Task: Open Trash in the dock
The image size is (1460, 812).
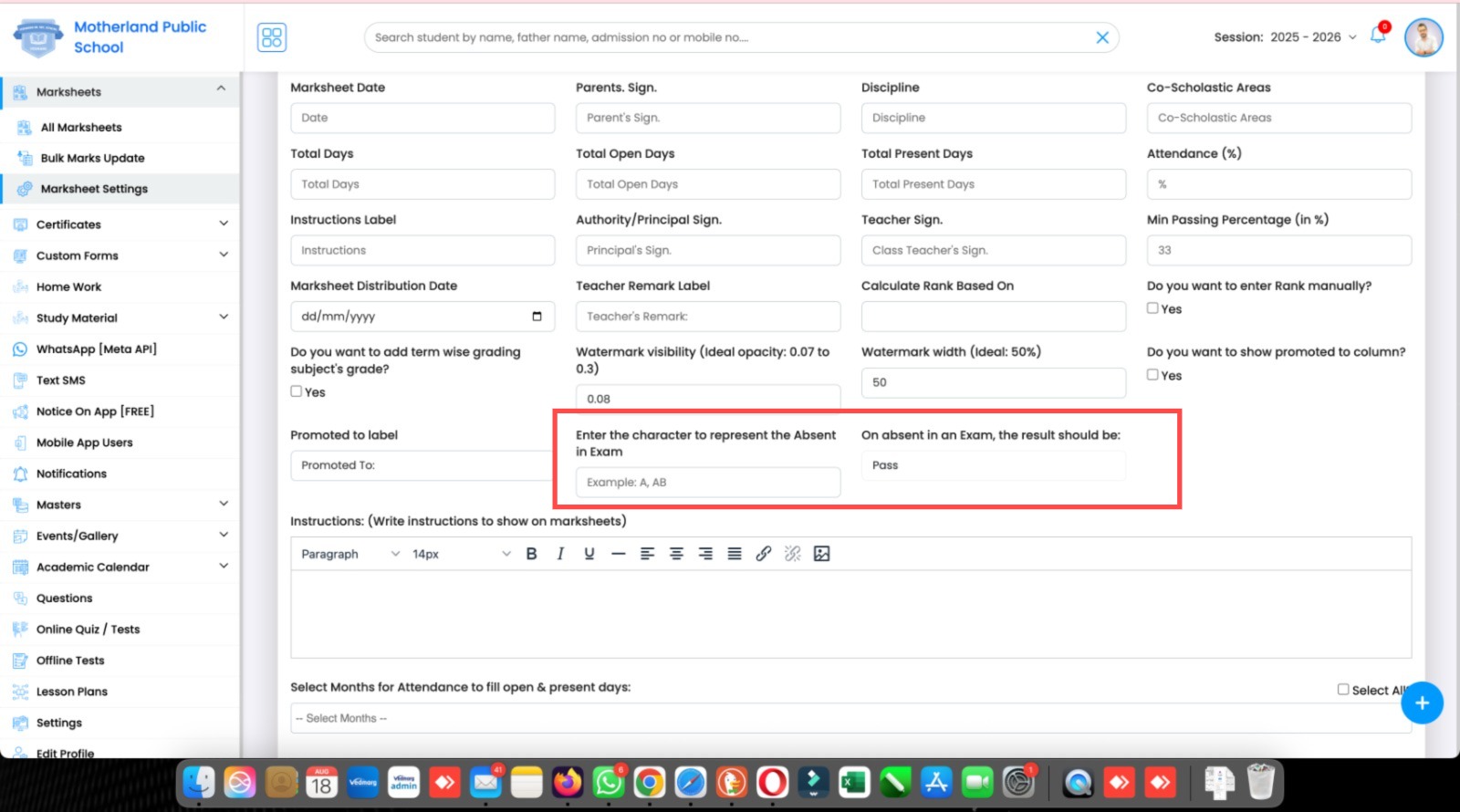Action: click(1260, 782)
